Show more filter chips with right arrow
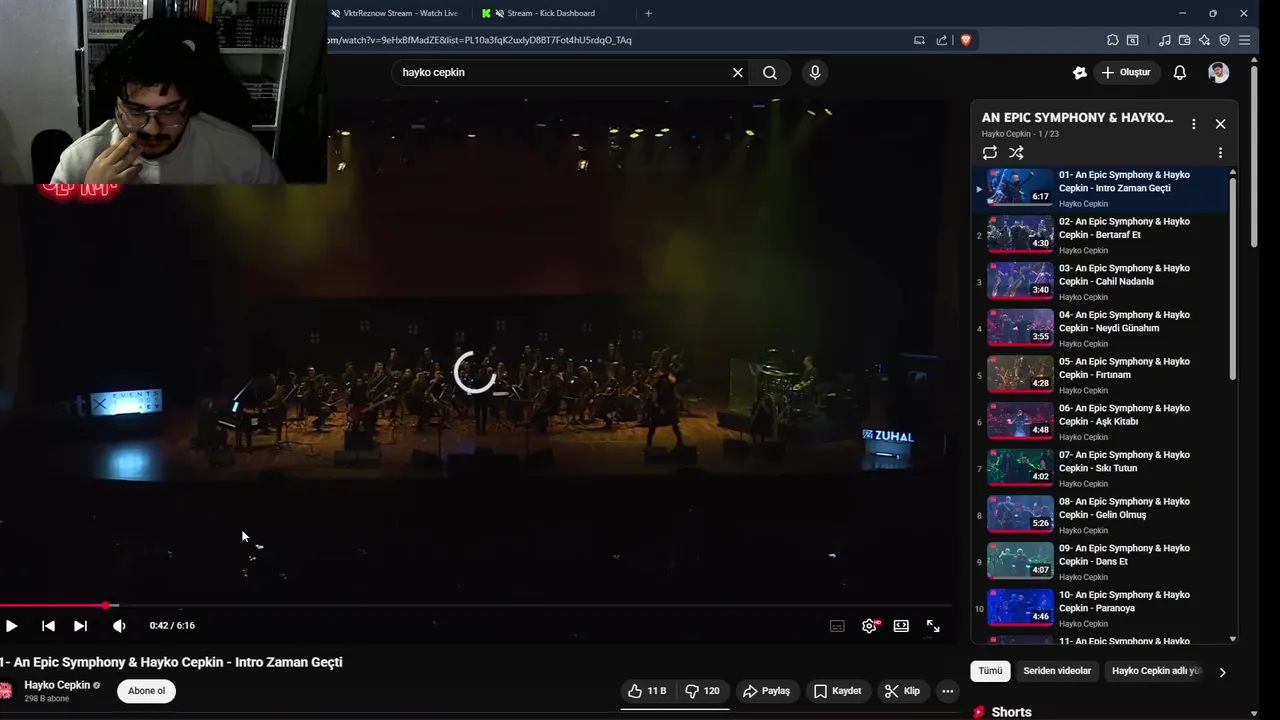The width and height of the screenshot is (1280, 720). coord(1222,672)
